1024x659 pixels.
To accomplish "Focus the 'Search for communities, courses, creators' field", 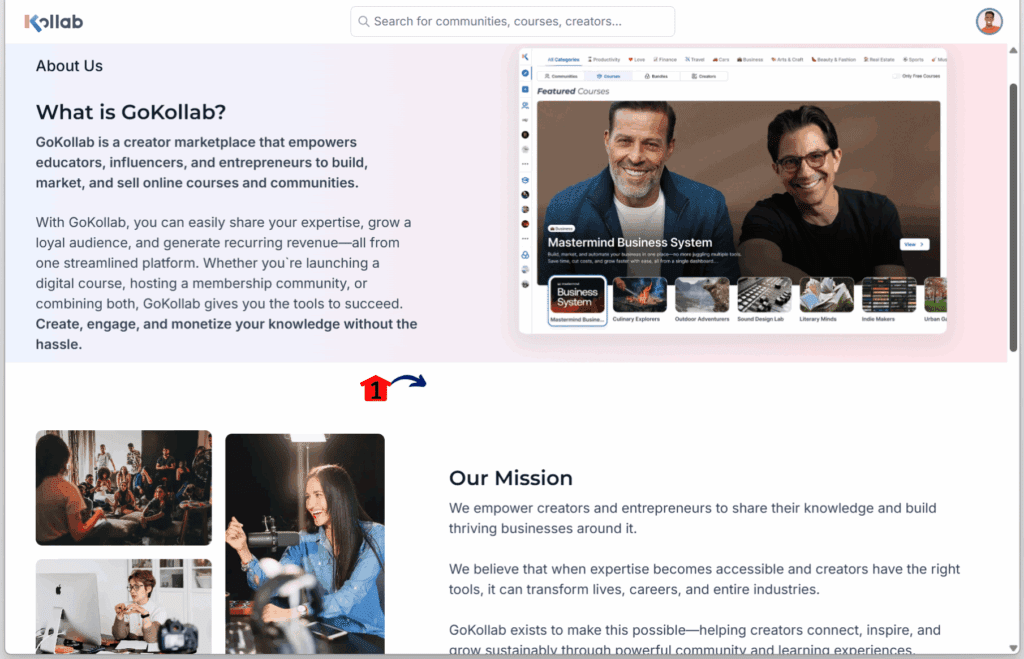I will [x=513, y=22].
